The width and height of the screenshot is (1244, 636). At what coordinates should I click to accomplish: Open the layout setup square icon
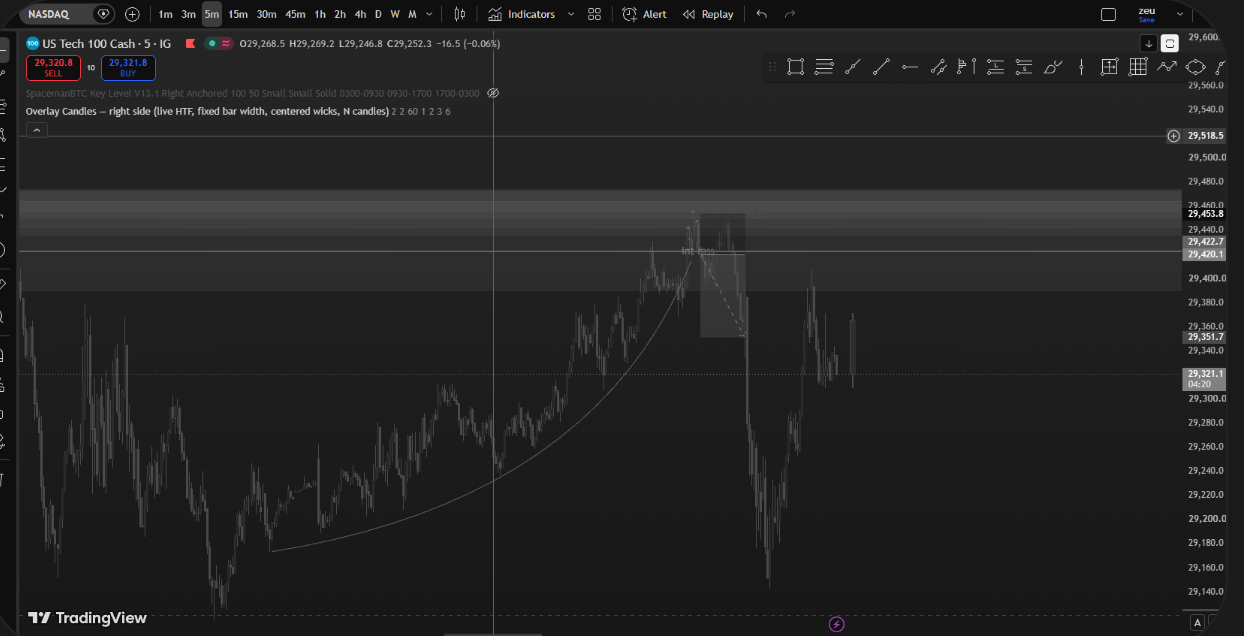pyautogui.click(x=1108, y=14)
